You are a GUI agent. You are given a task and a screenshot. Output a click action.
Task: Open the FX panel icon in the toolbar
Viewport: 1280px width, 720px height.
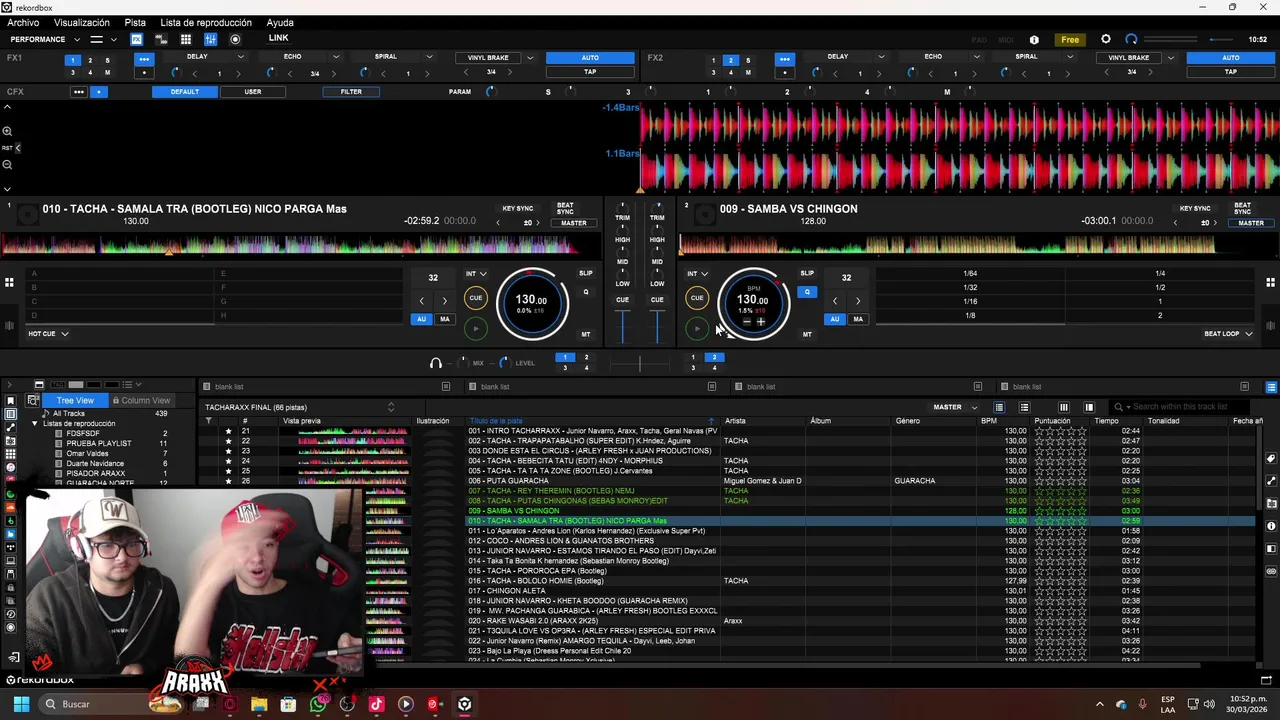coord(136,39)
